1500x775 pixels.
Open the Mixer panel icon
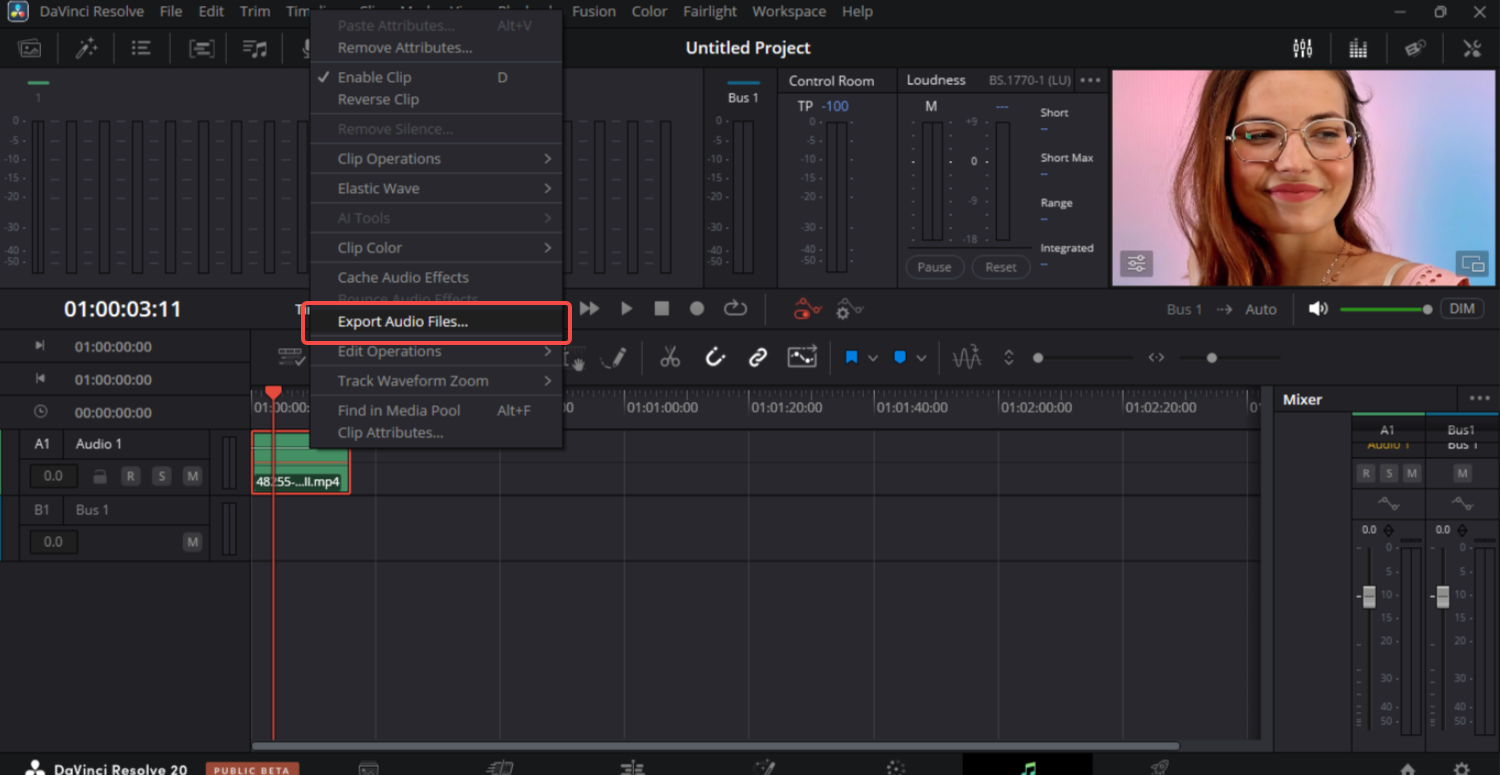click(x=1302, y=47)
